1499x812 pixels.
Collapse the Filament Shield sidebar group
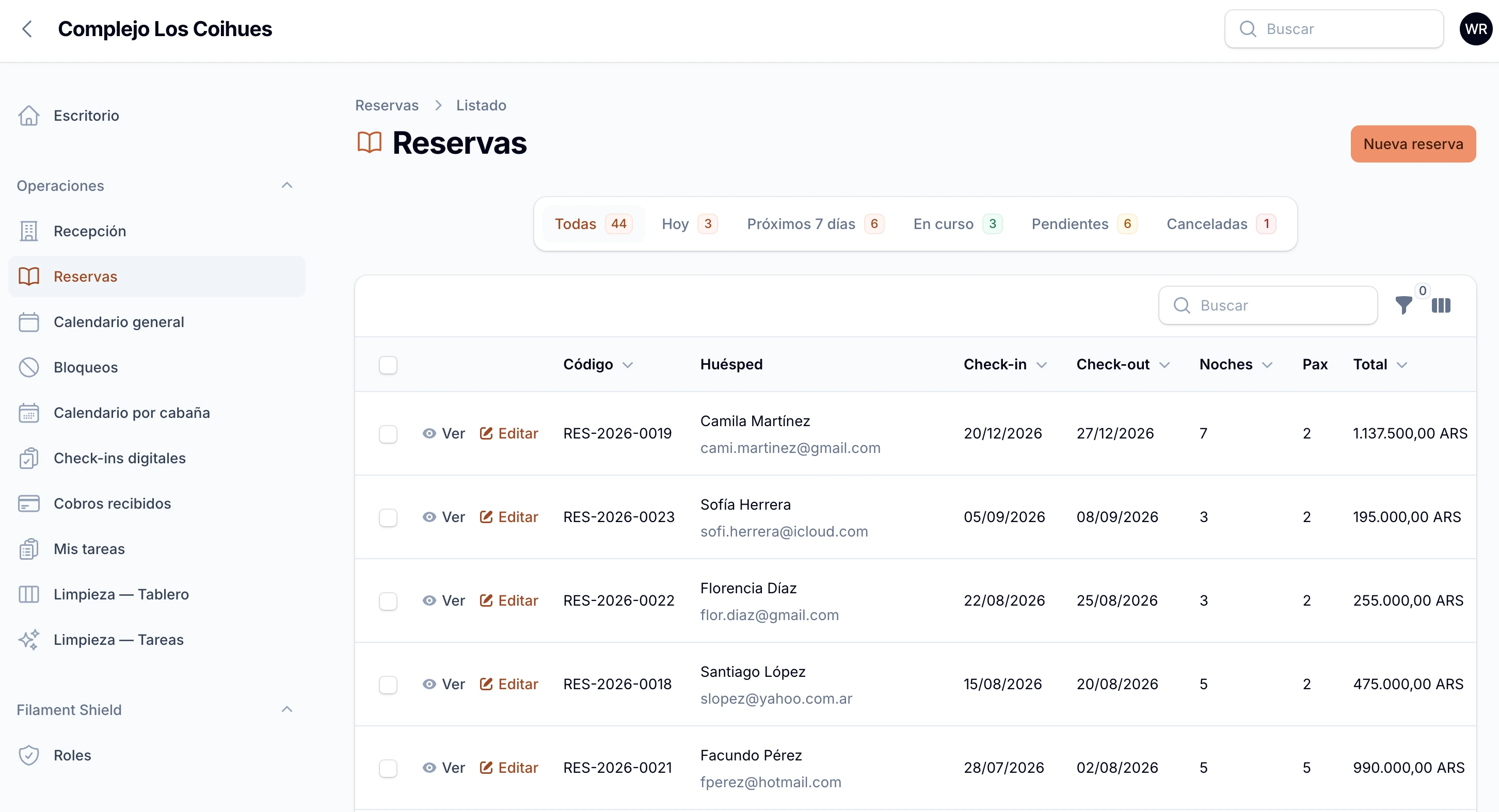(x=286, y=710)
